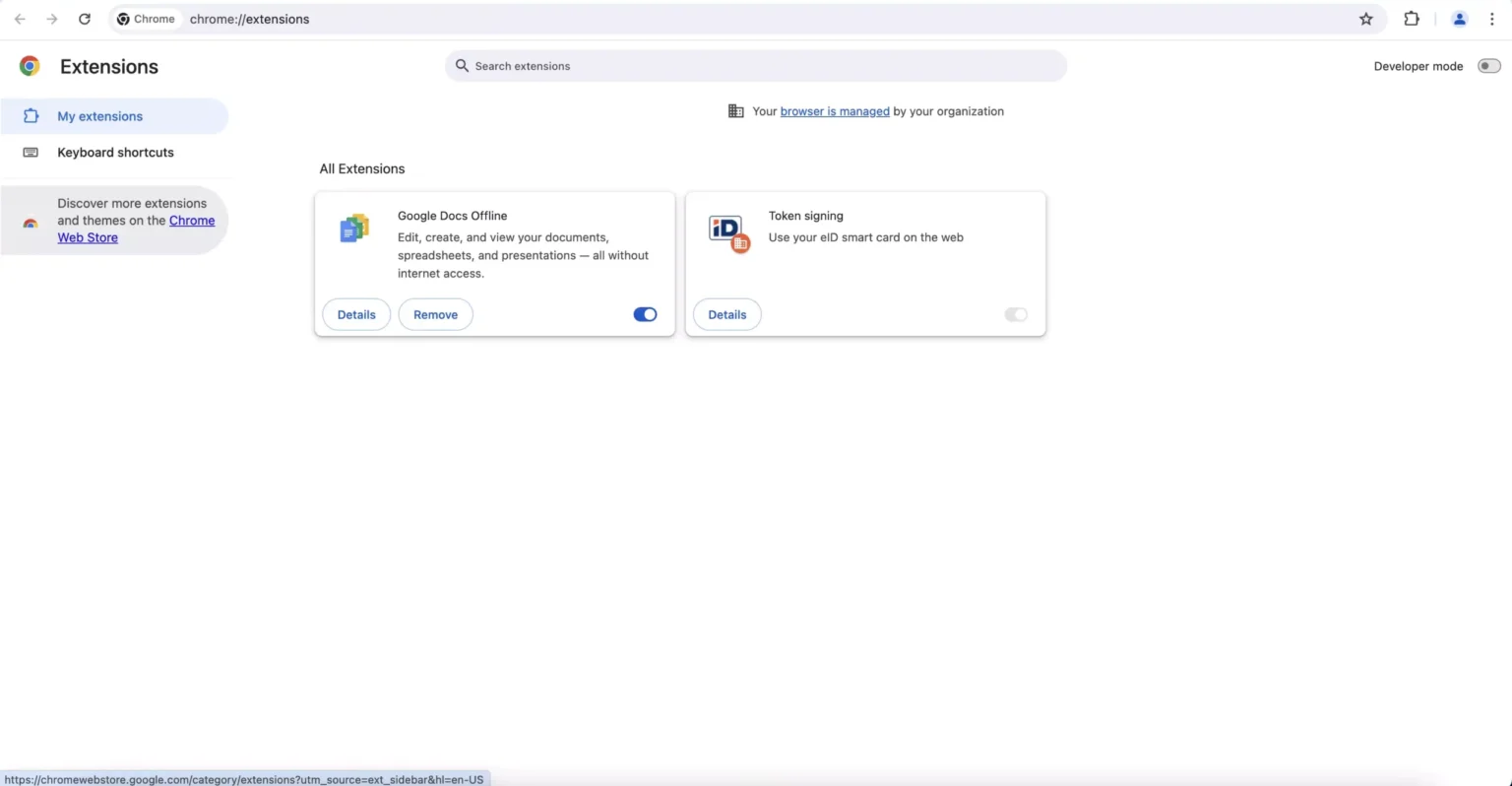
Task: Click the Google Docs Offline name text
Action: [x=452, y=216]
